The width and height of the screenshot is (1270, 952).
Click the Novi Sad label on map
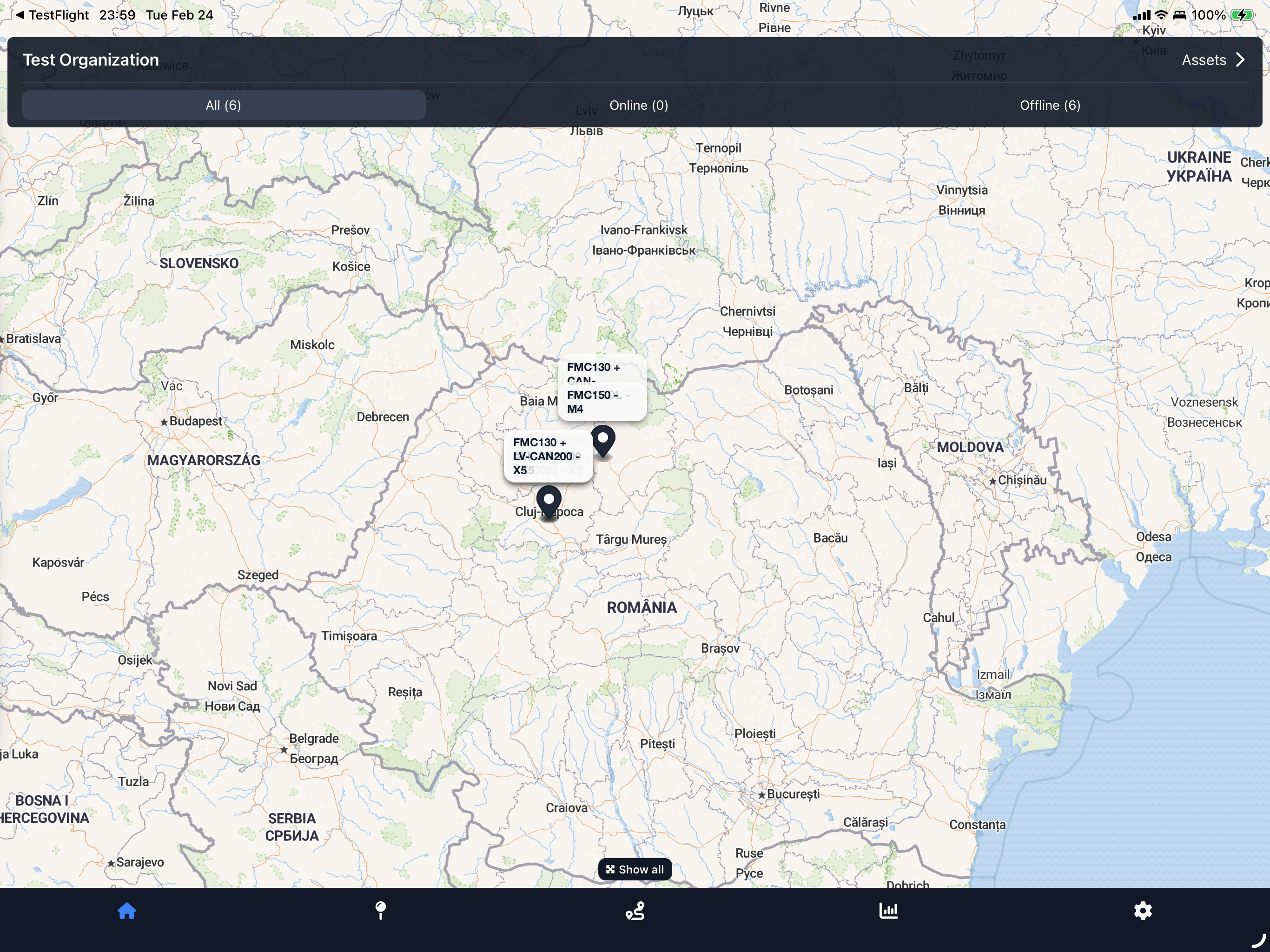pyautogui.click(x=232, y=686)
